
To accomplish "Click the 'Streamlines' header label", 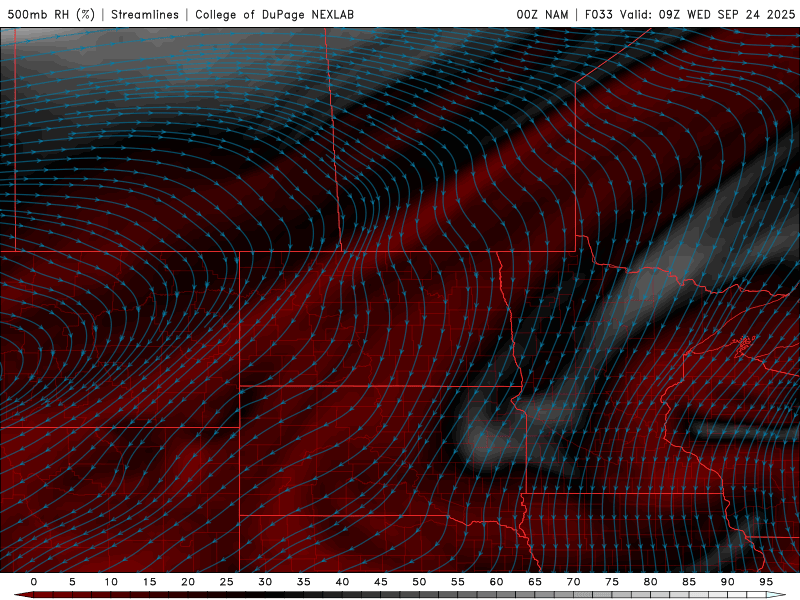I will (x=145, y=15).
